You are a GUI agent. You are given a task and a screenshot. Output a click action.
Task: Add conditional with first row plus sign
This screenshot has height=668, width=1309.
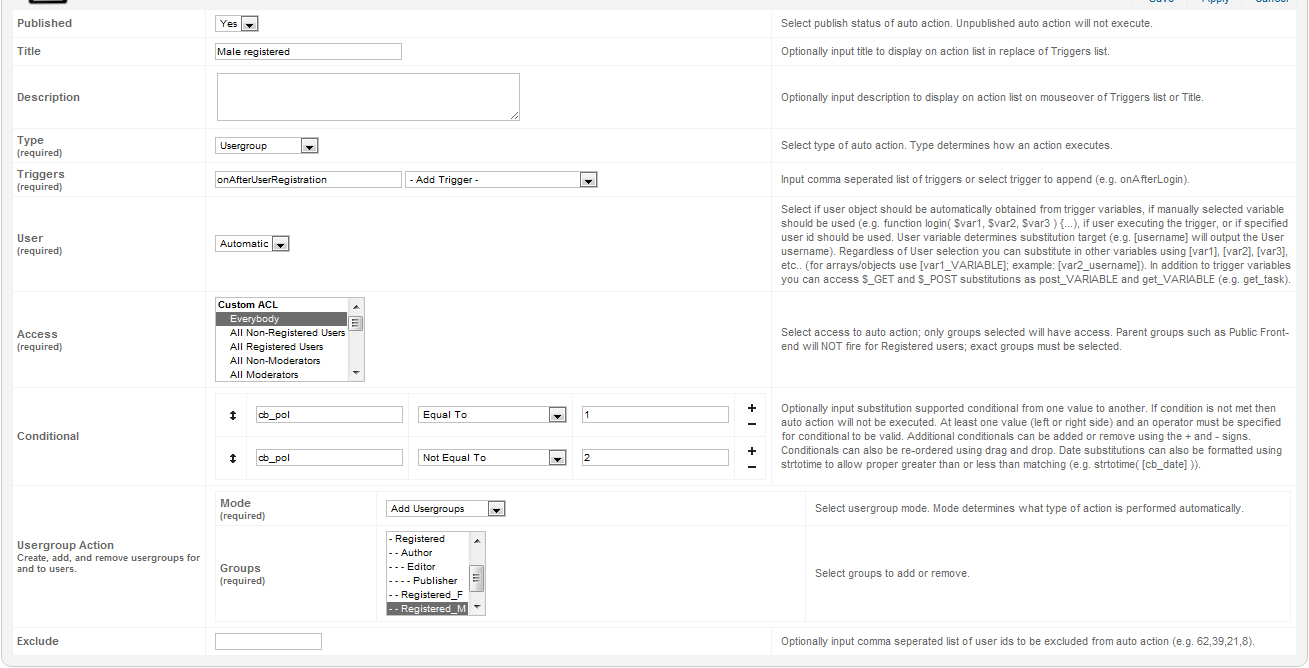(751, 407)
